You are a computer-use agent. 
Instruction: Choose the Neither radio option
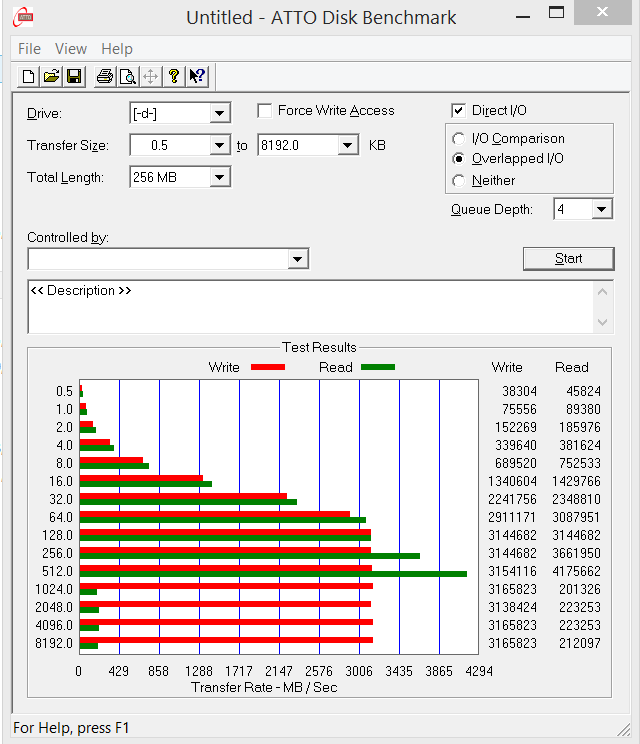(x=459, y=181)
